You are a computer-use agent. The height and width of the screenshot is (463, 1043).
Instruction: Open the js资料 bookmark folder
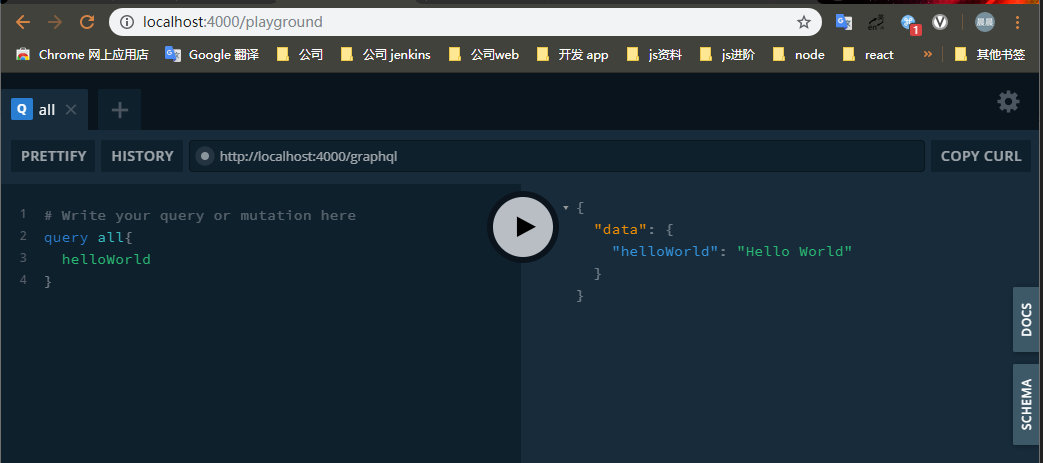point(655,55)
